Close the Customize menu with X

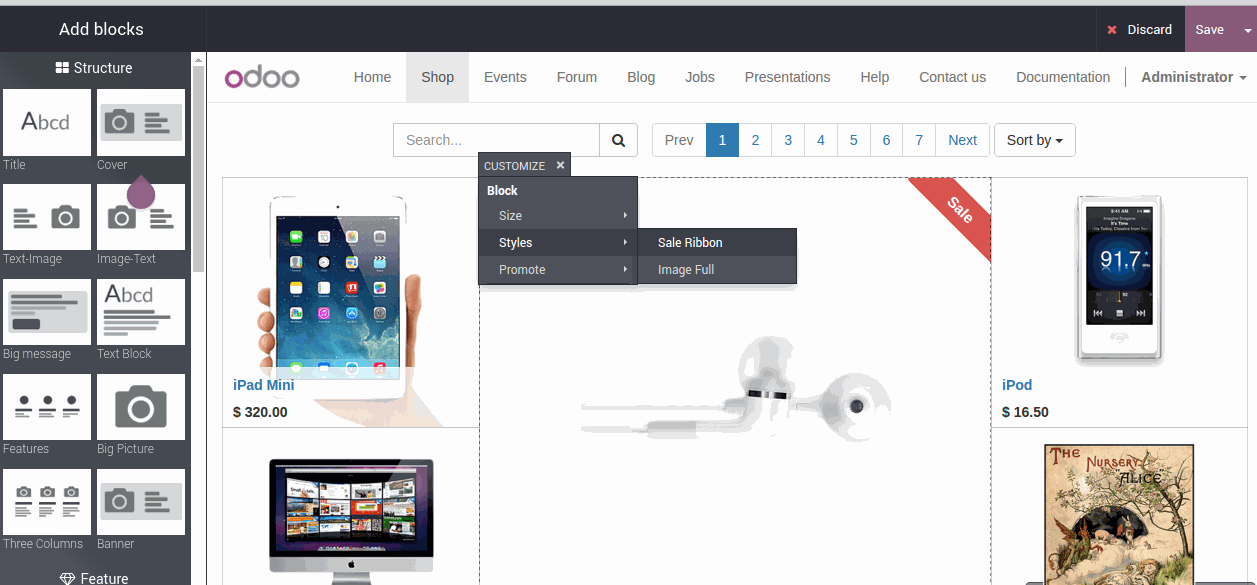561,165
